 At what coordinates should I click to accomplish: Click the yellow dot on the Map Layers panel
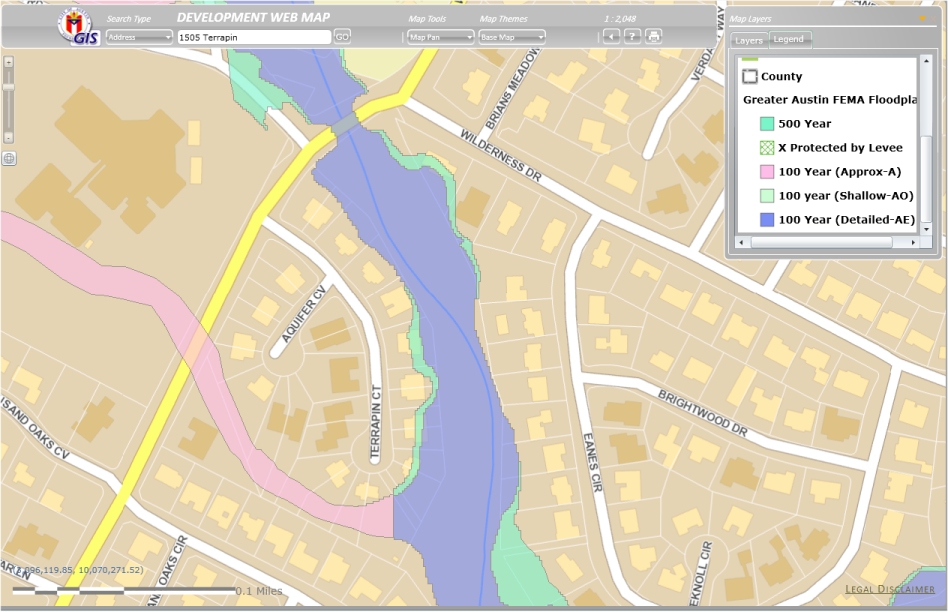point(922,17)
